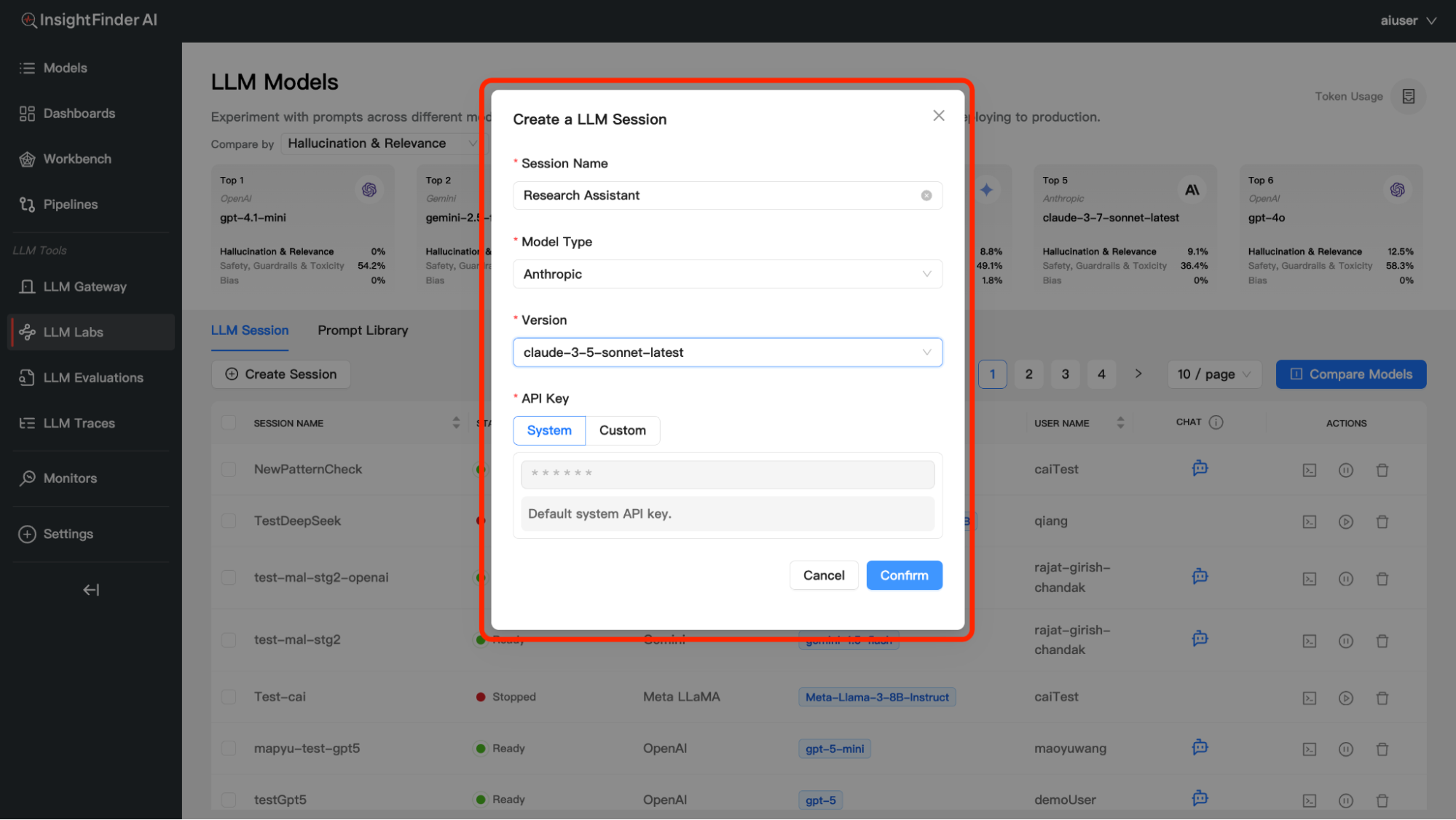Screen dimensions: 1456x820
Task: Collapse the sidebar with the arrow icon
Action: click(91, 590)
